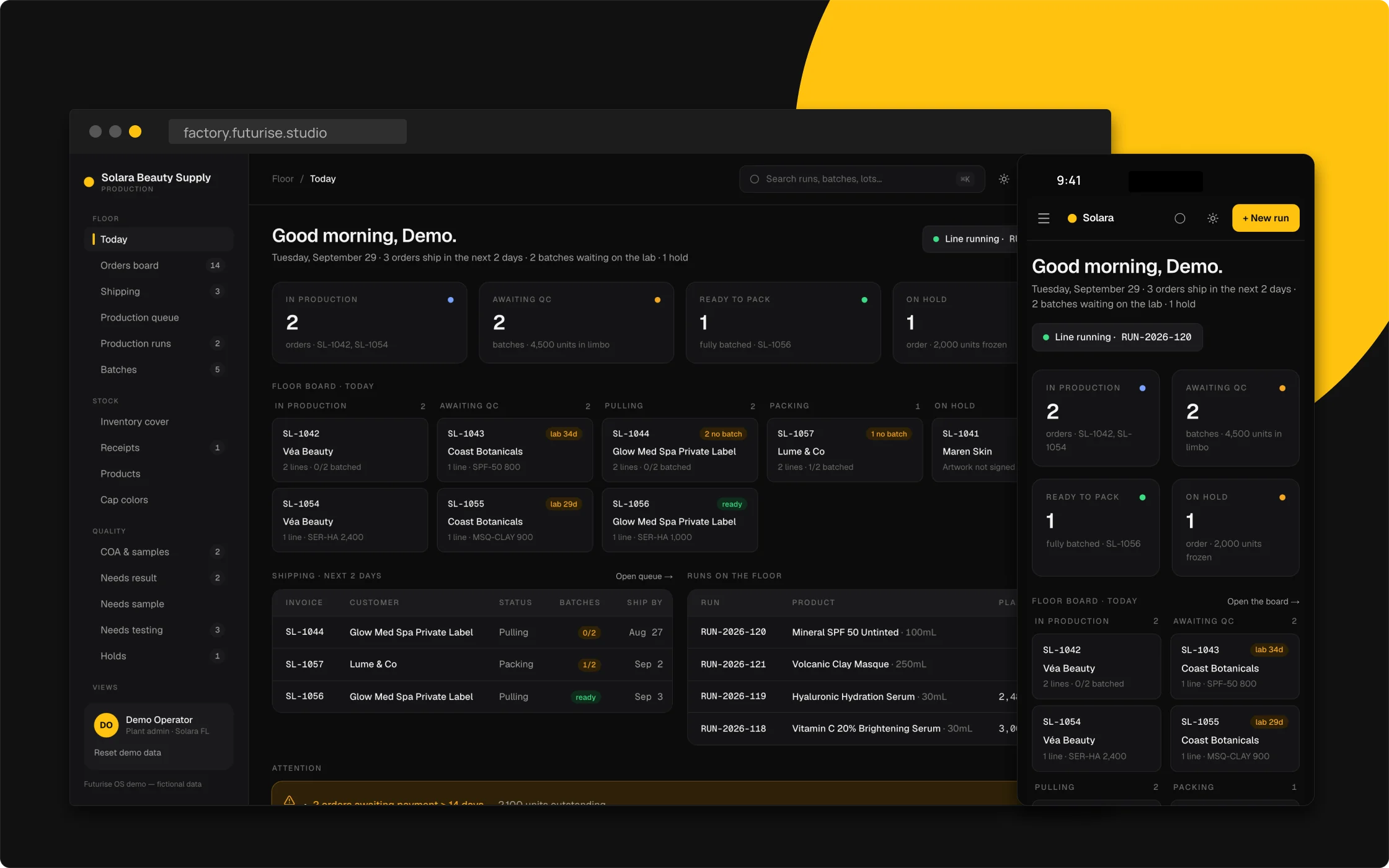This screenshot has height=868, width=1389.
Task: Open SL-1057 Lume & Co board card
Action: click(x=845, y=450)
